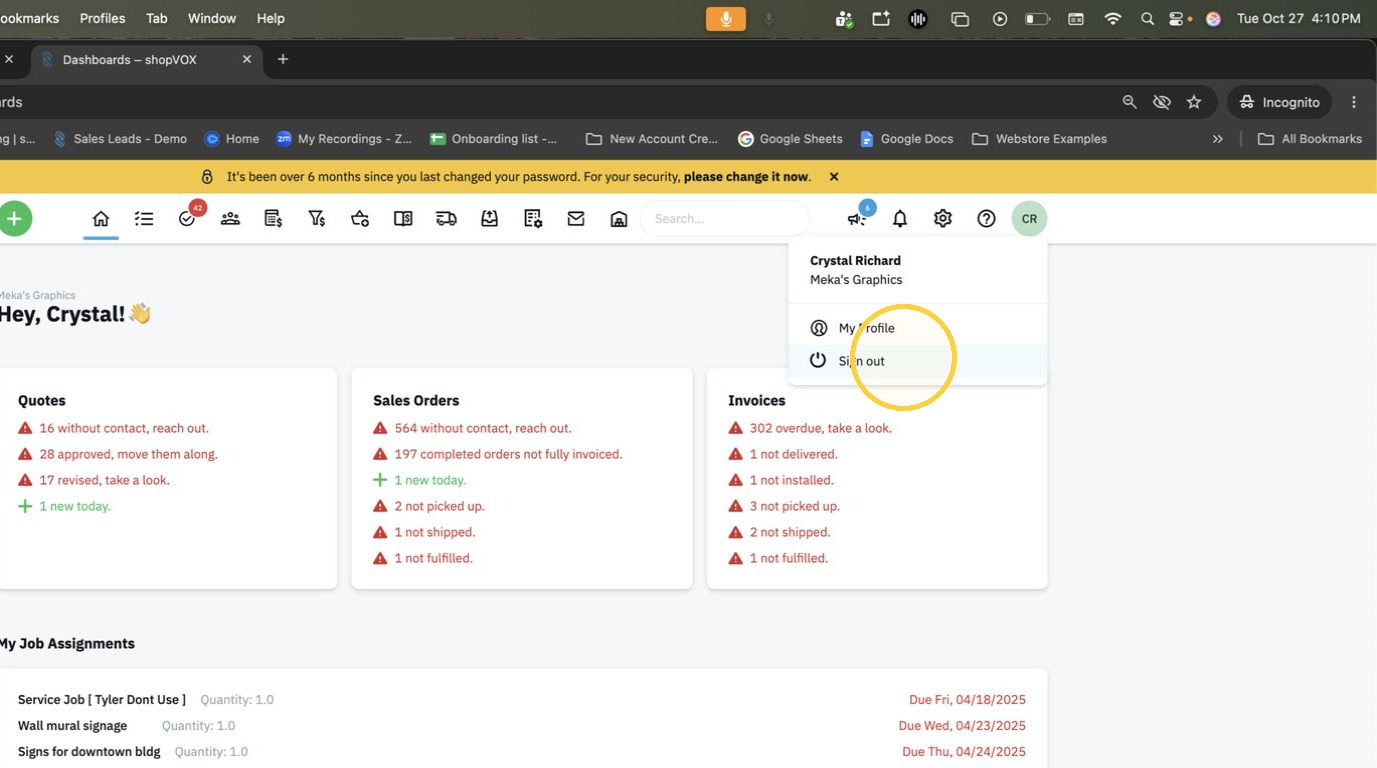Open '197 completed orders not fully invoiced.'
The image size is (1377, 768).
[x=508, y=454]
